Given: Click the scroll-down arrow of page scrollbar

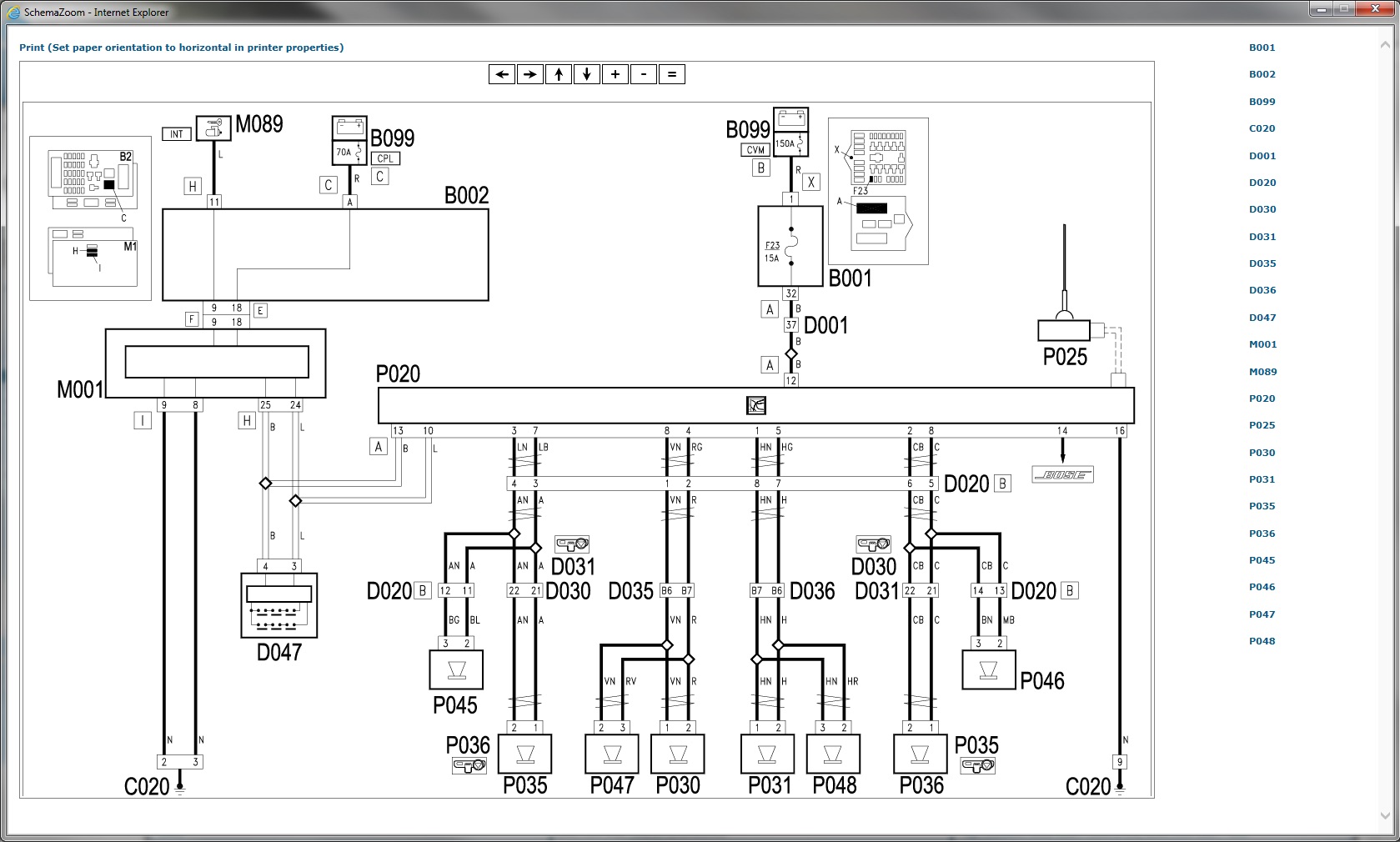Looking at the screenshot, I should pyautogui.click(x=1386, y=816).
